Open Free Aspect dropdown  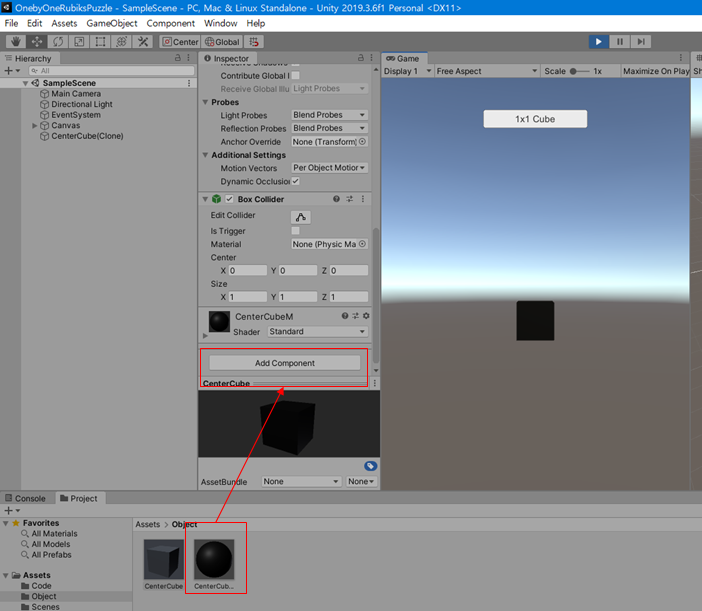[x=487, y=71]
